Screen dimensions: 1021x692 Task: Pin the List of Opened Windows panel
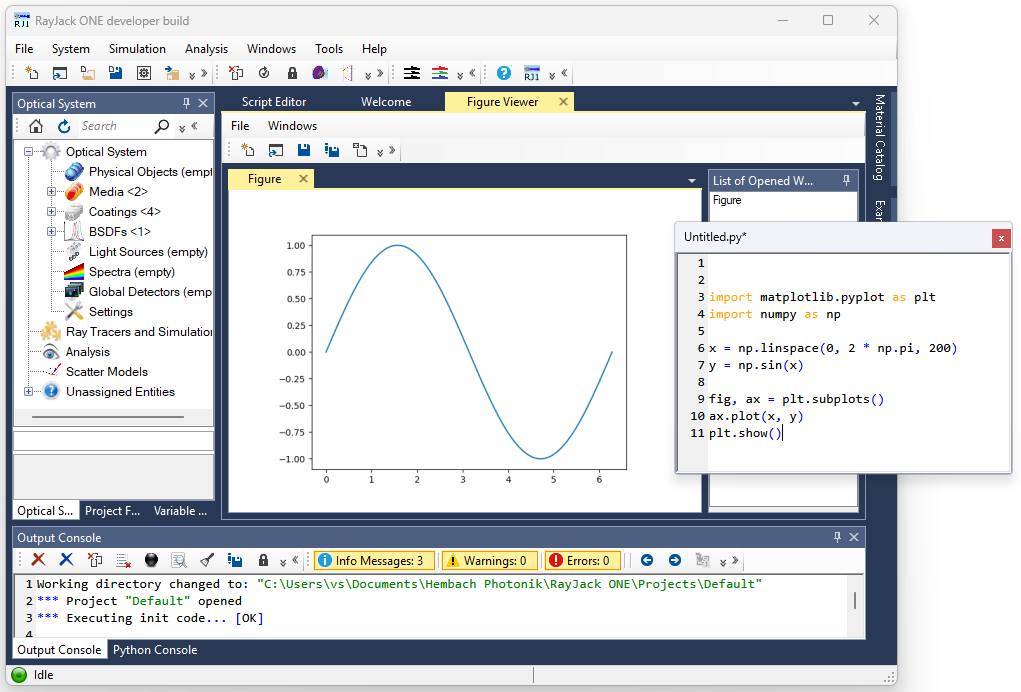846,180
